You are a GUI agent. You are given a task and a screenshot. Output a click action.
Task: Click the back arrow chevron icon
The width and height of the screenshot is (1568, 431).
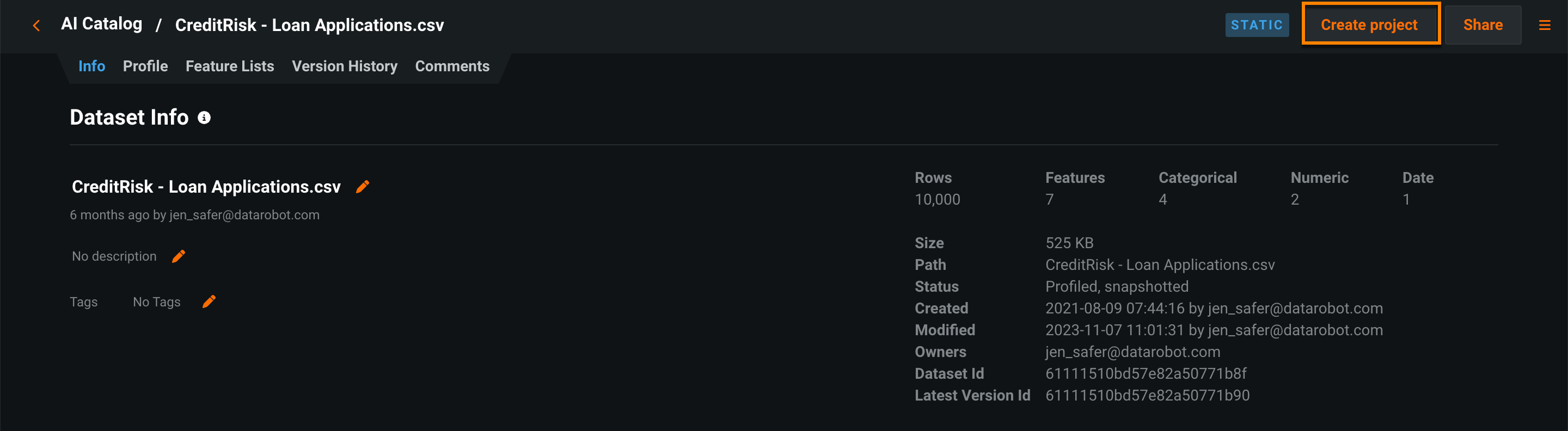36,26
